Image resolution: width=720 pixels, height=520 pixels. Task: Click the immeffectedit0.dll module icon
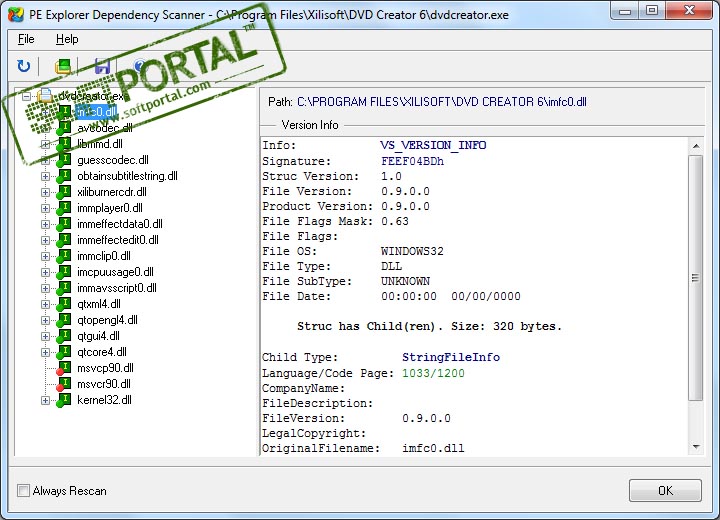tap(63, 240)
